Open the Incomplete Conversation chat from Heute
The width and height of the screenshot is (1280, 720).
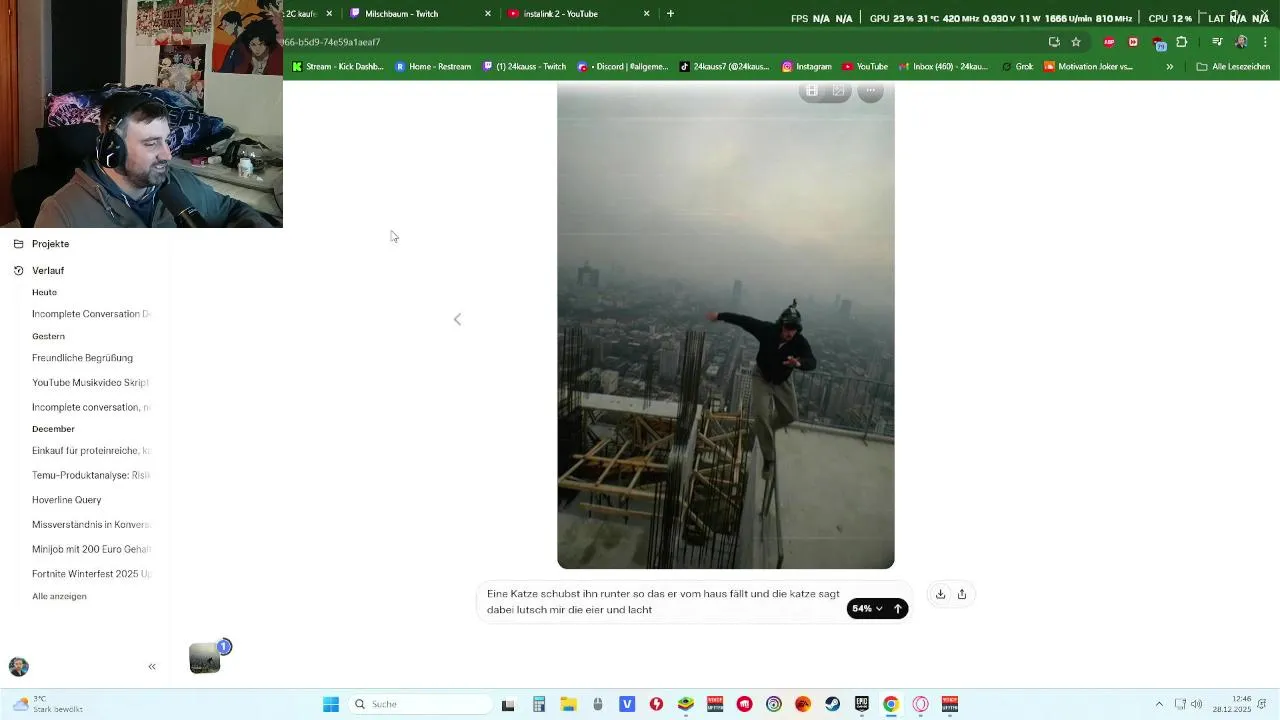[x=91, y=314]
